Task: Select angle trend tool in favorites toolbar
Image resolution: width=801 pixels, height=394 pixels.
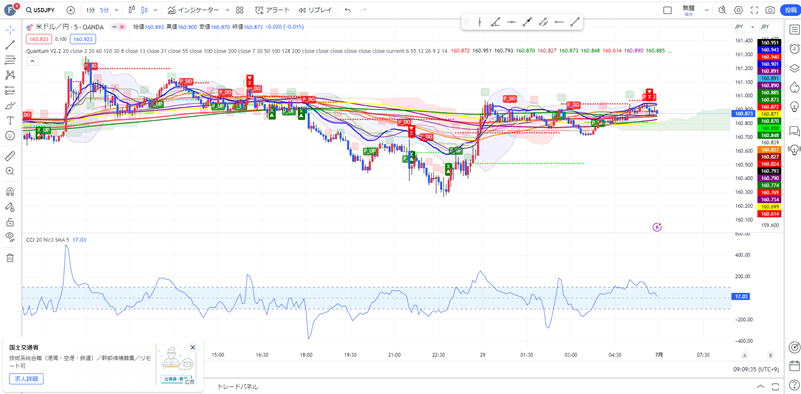Action: tap(495, 21)
